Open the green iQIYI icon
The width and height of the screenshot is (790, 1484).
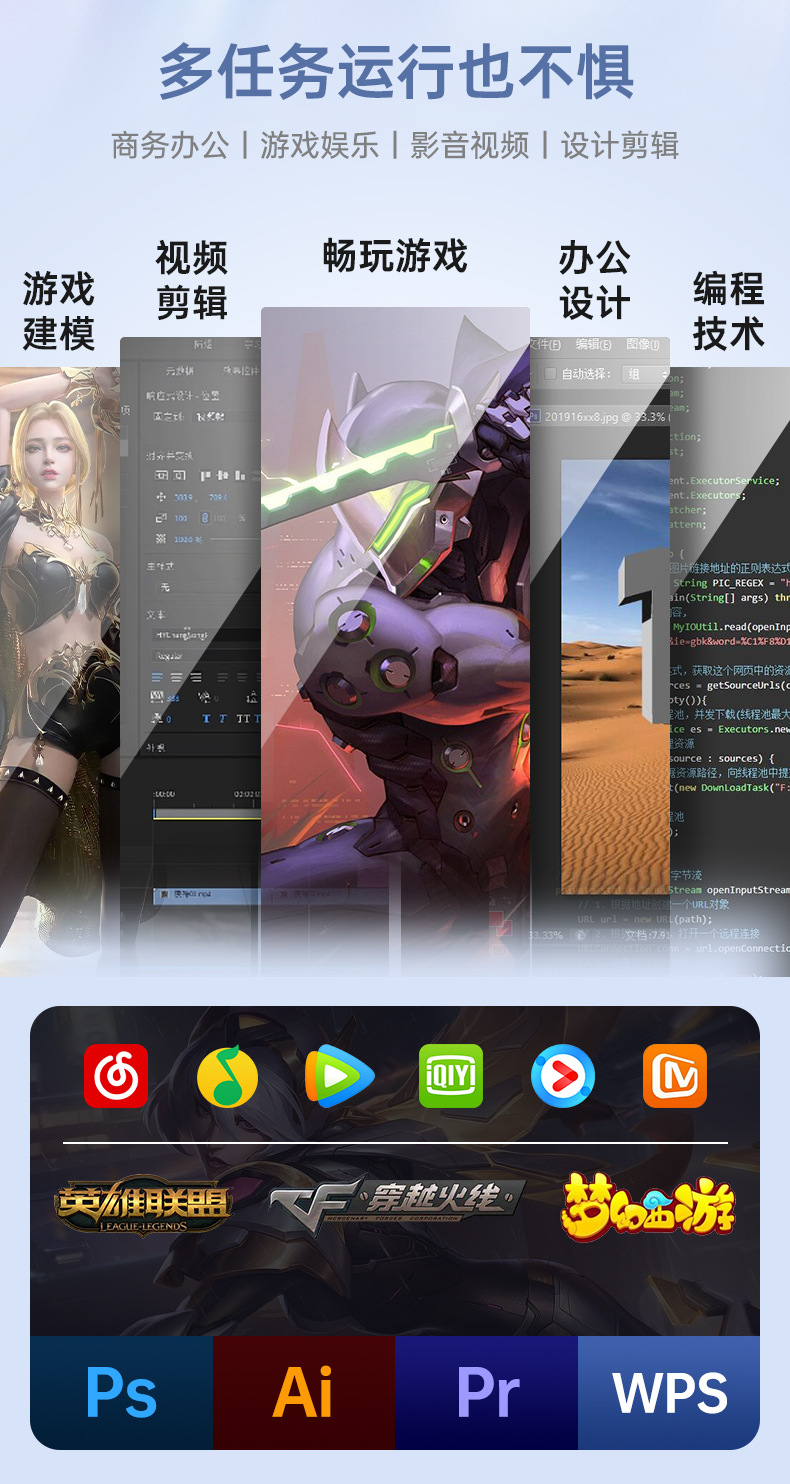(x=451, y=1076)
